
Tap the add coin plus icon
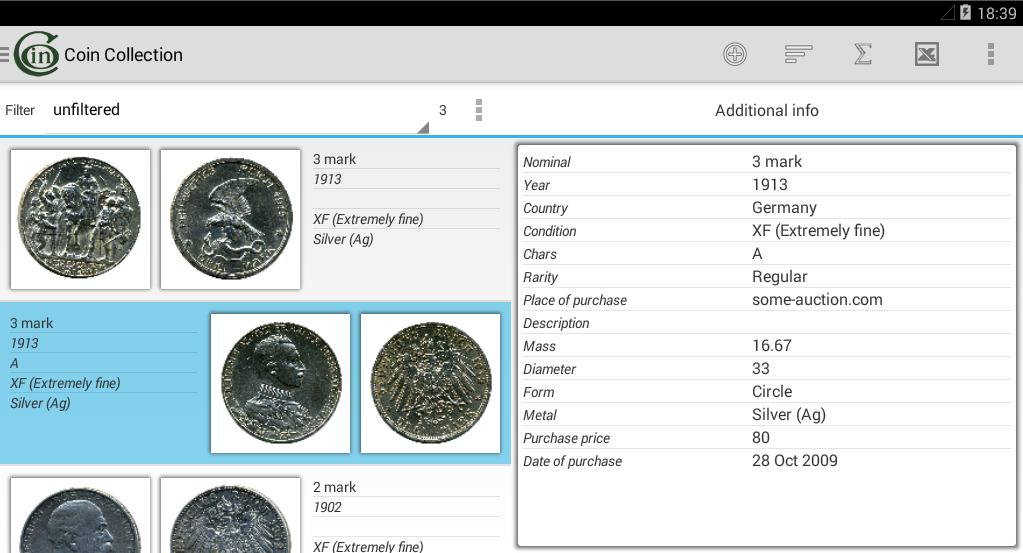point(735,55)
